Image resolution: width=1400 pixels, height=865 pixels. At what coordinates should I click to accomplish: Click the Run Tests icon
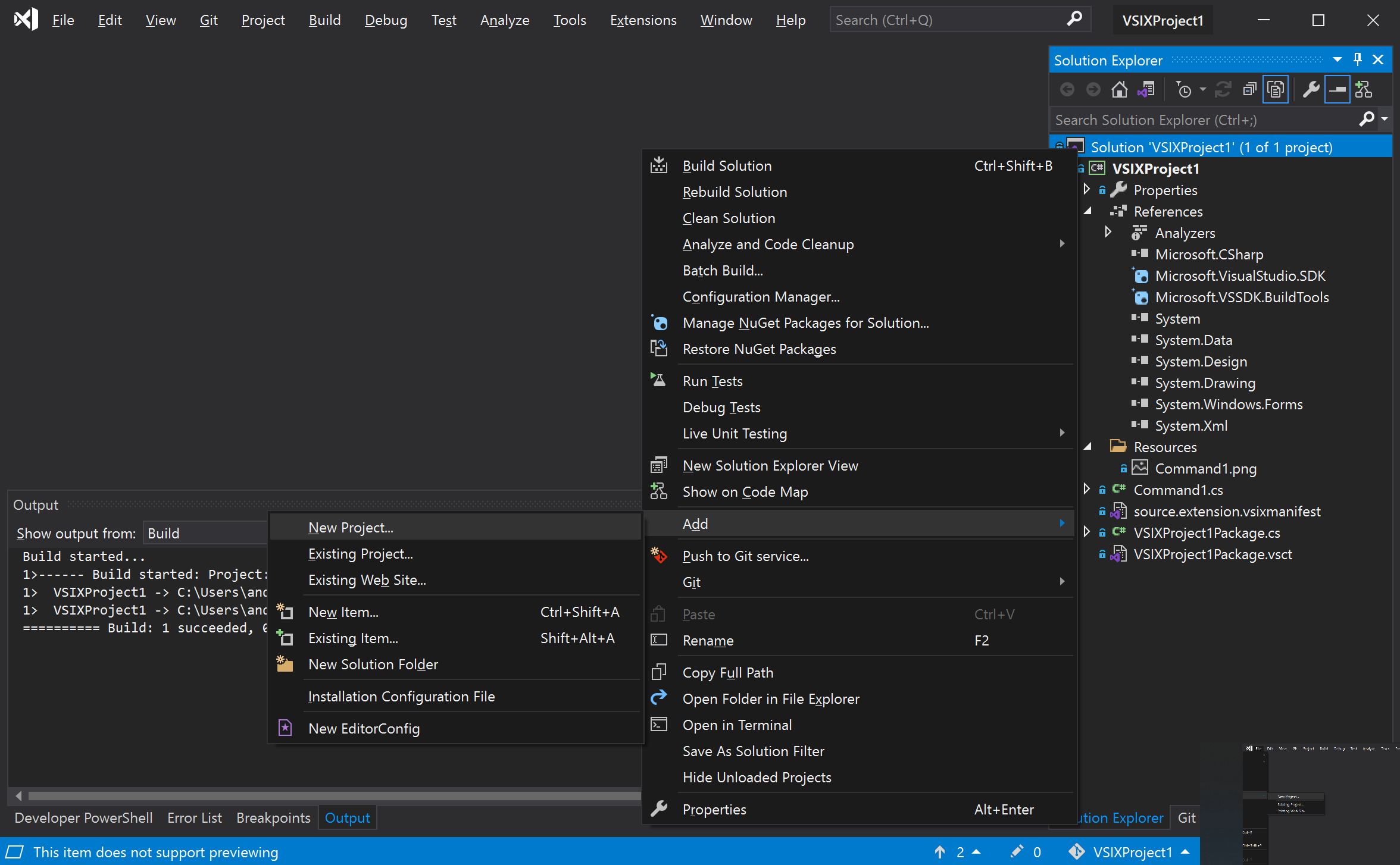coord(658,380)
